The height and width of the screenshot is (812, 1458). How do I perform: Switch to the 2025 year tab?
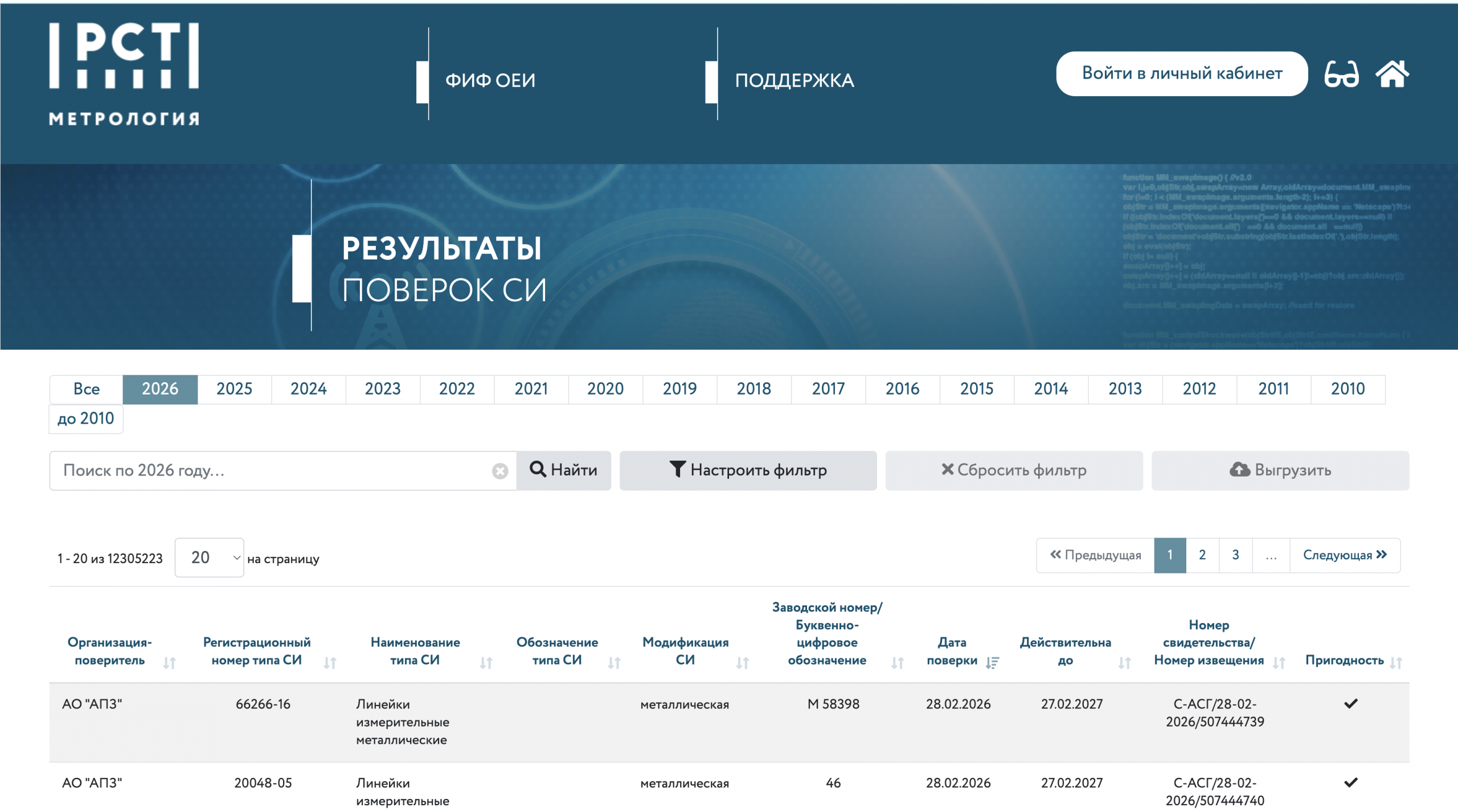coord(234,389)
